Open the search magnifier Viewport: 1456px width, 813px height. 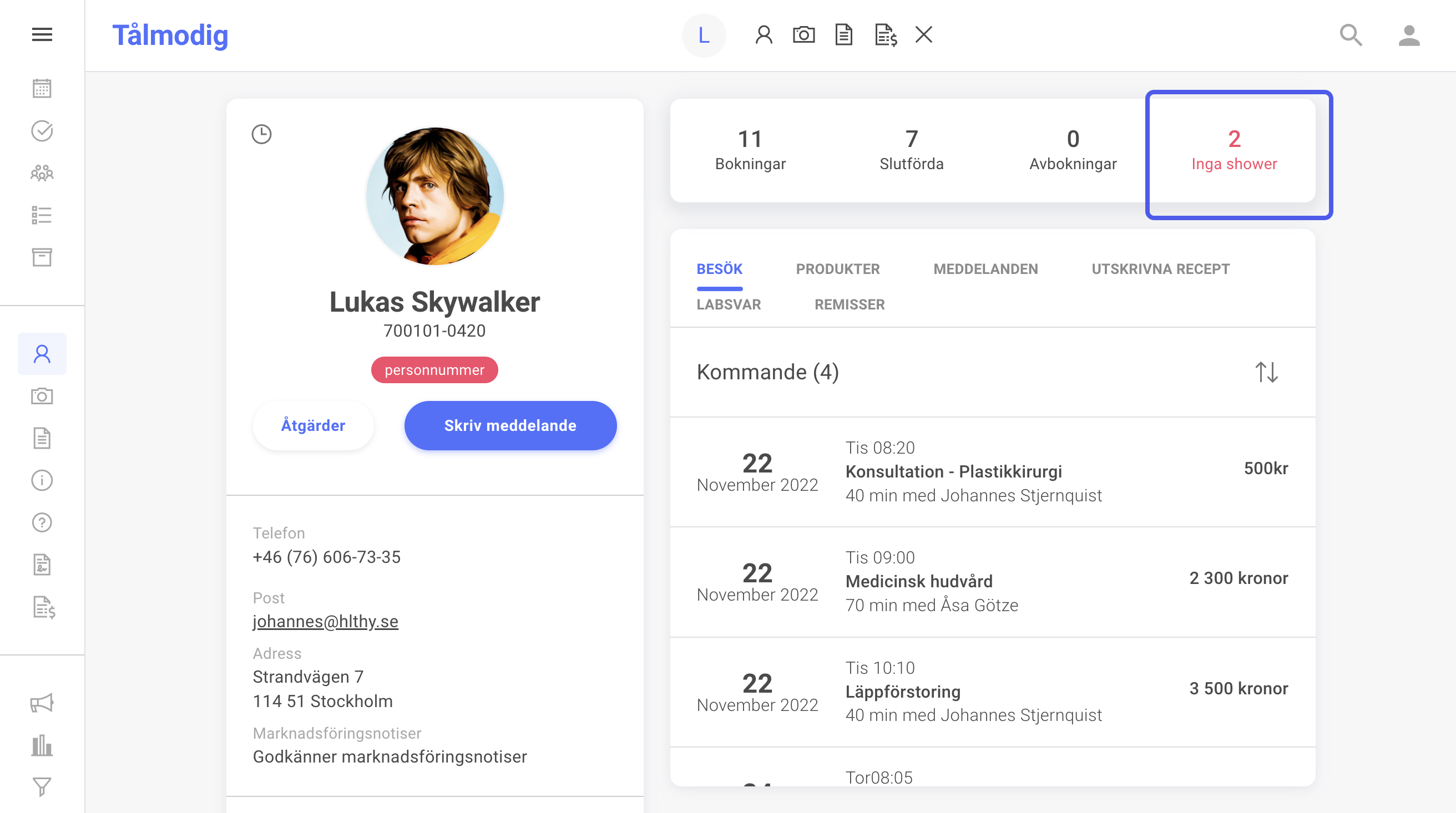click(x=1351, y=35)
